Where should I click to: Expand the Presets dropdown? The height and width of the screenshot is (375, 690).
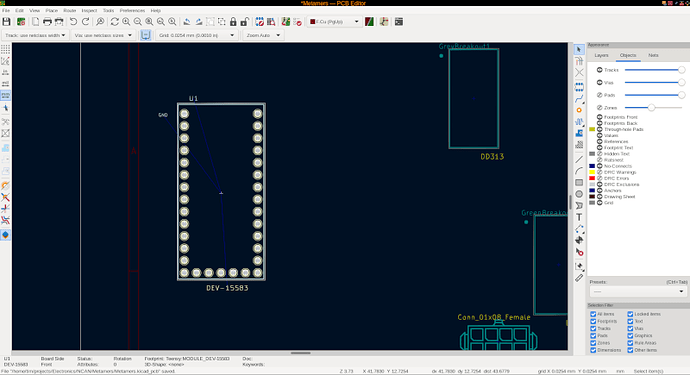638,291
